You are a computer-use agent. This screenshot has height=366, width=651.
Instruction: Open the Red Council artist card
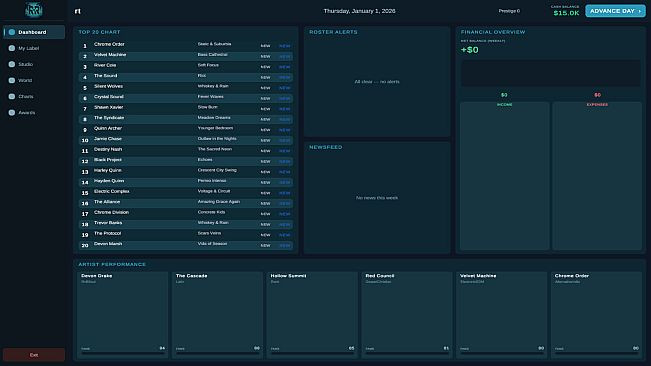[x=406, y=314]
